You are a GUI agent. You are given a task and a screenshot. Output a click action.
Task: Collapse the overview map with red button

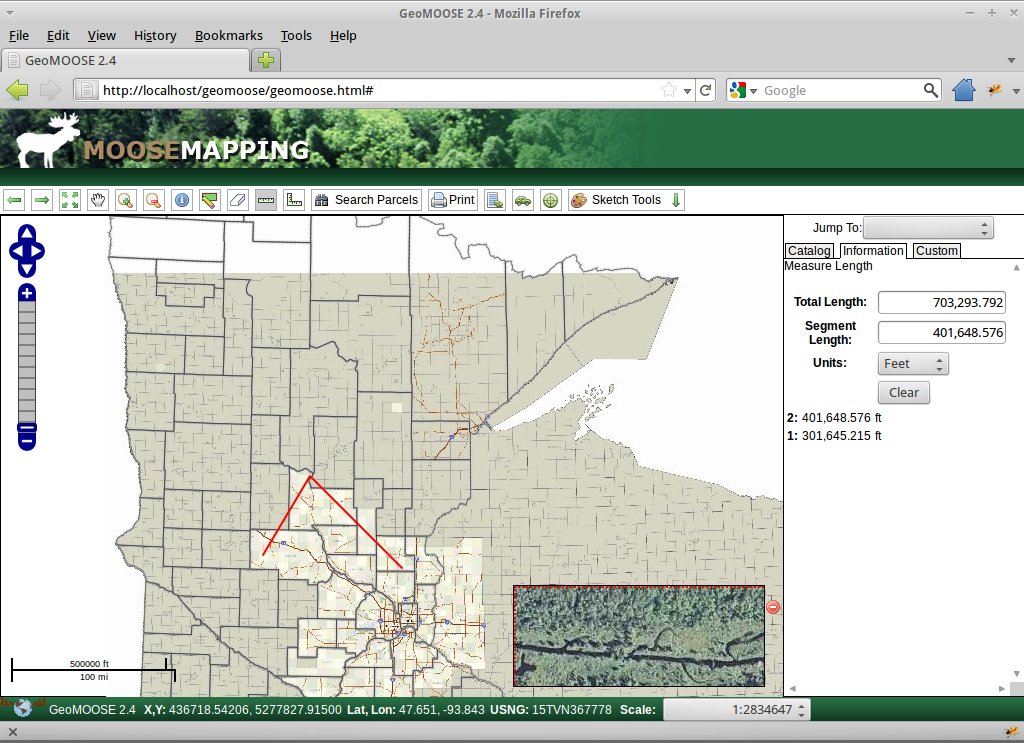(773, 607)
